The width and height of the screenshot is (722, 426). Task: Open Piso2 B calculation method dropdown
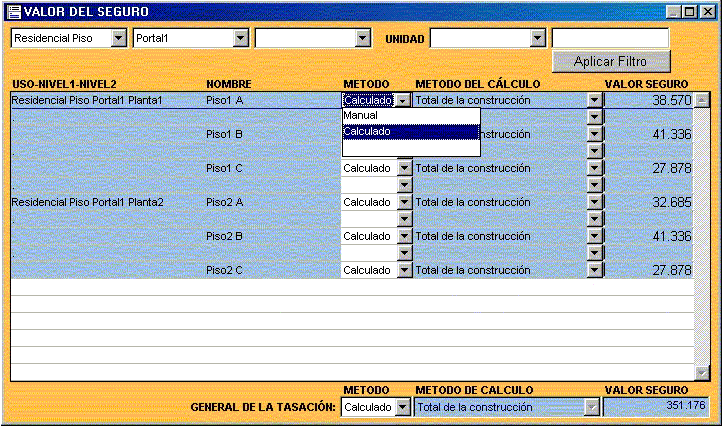click(594, 236)
